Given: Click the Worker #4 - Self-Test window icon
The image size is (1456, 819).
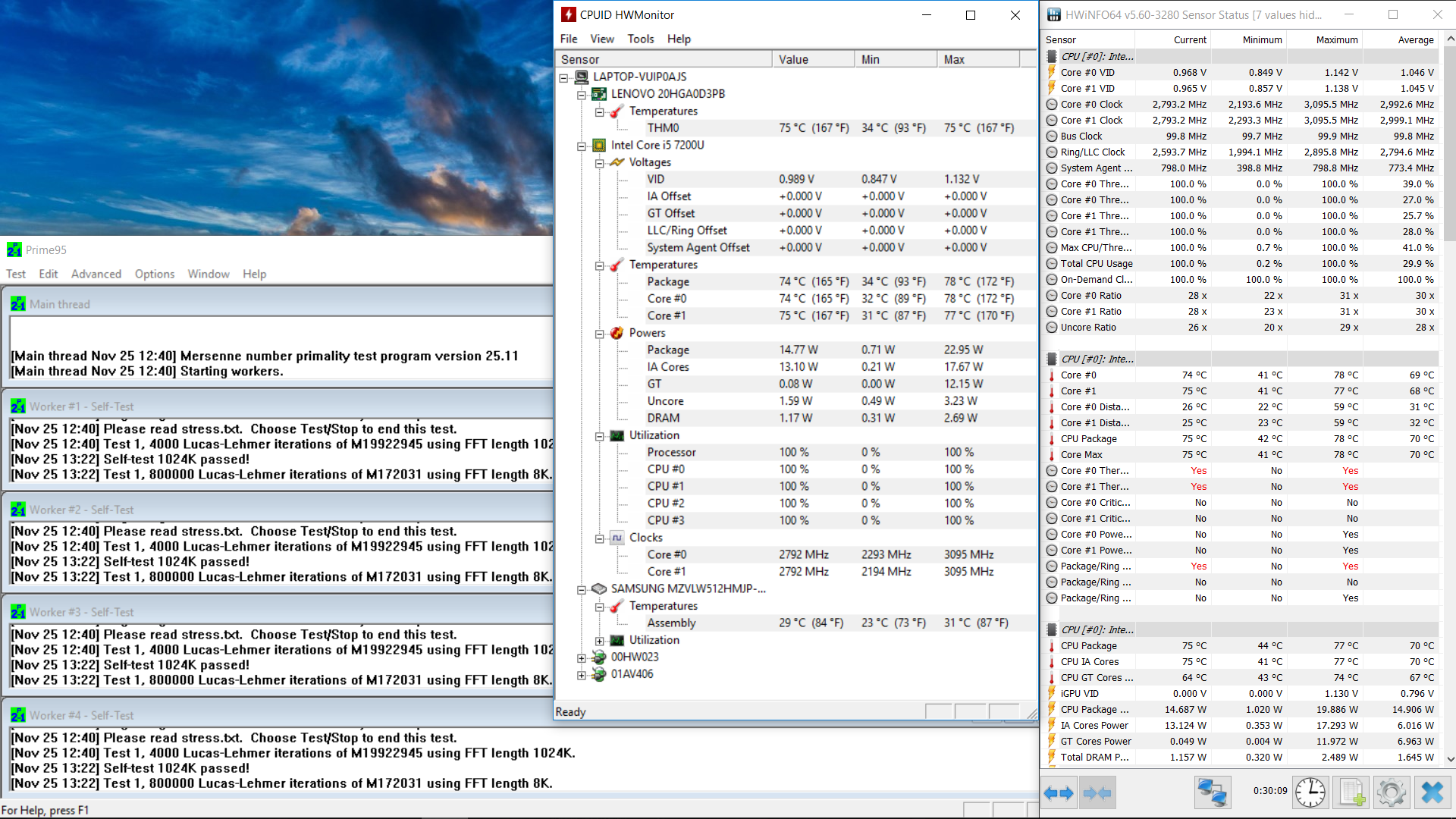Looking at the screenshot, I should click(x=18, y=715).
